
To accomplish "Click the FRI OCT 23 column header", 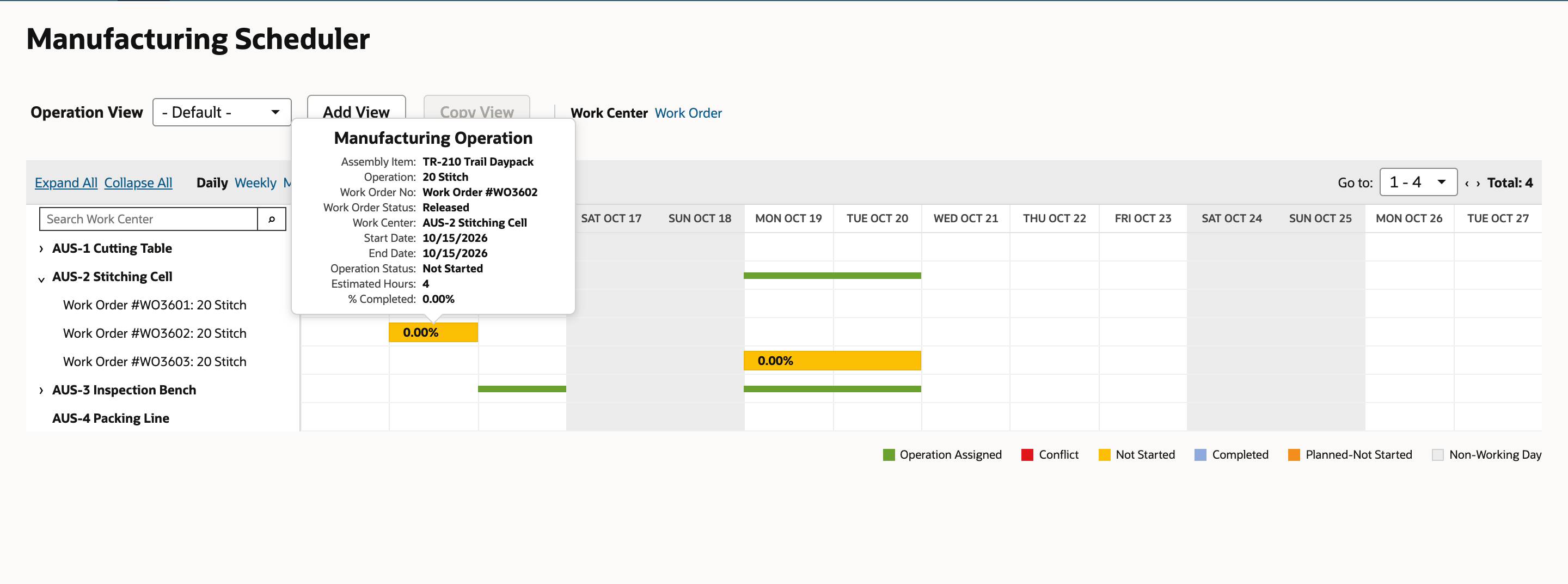I will pos(1143,218).
